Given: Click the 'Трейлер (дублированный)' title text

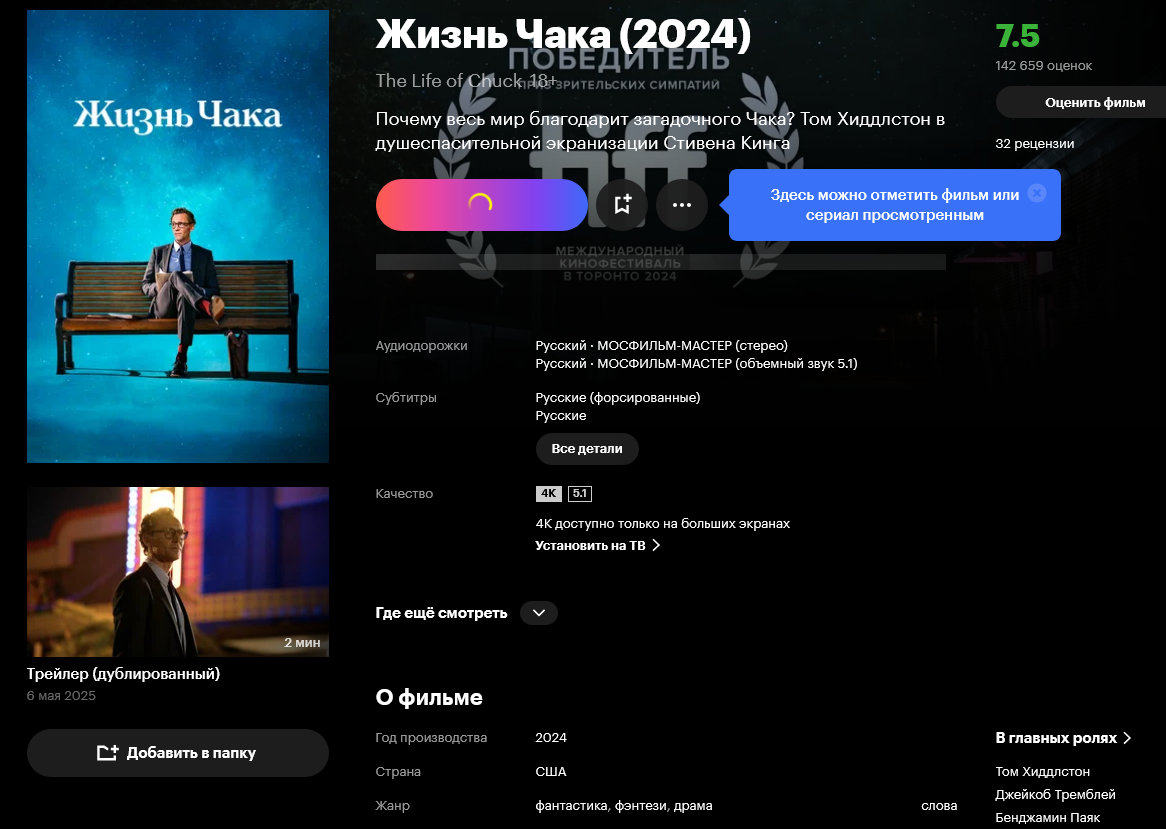Looking at the screenshot, I should coord(123,674).
